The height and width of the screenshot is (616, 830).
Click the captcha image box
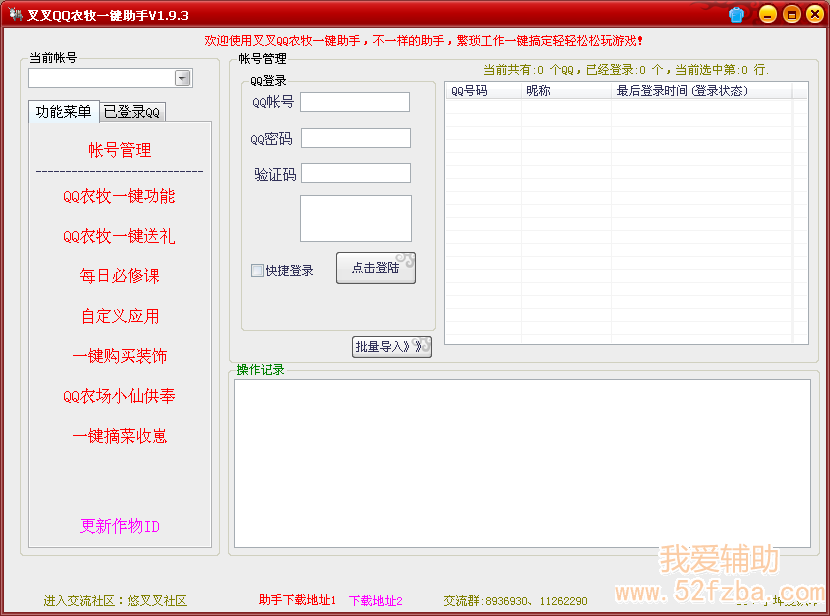tap(356, 219)
